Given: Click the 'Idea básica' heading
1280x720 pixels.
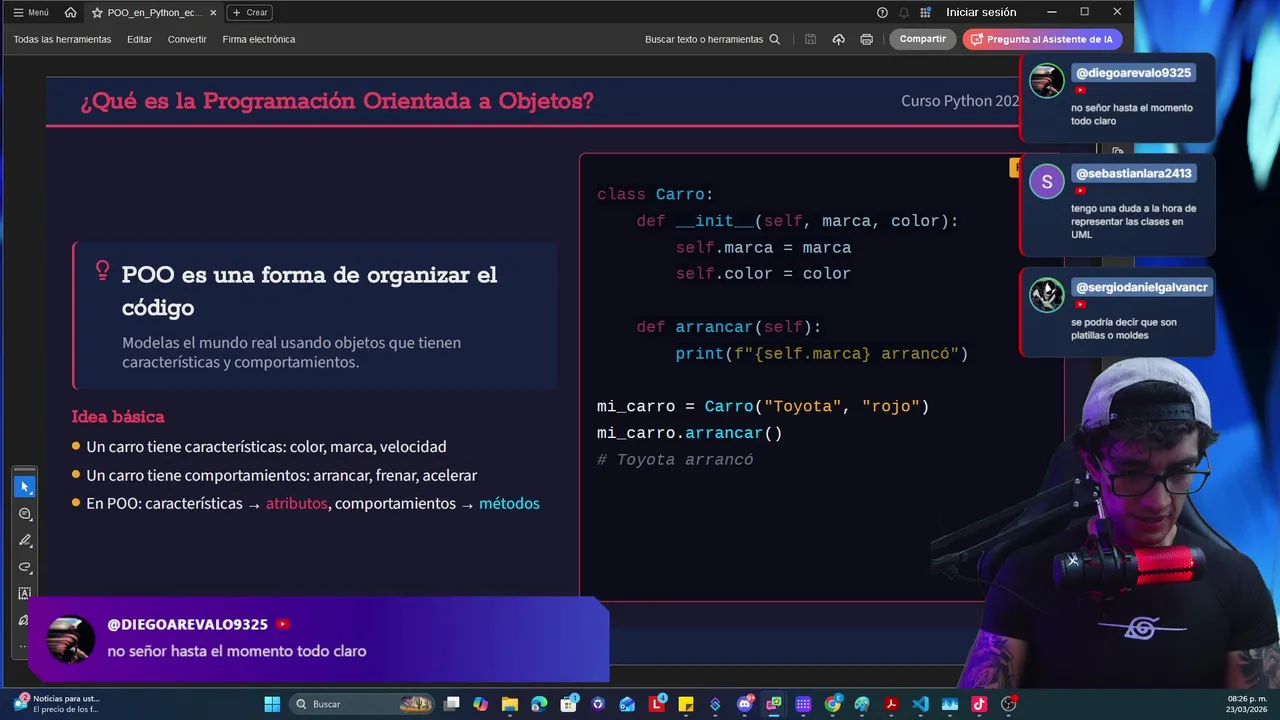Looking at the screenshot, I should 118,416.
